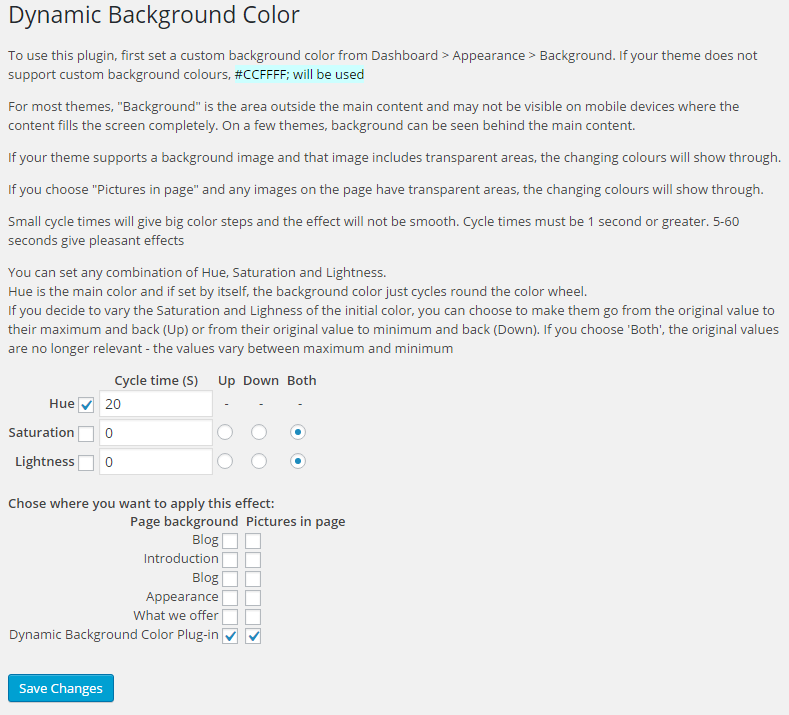
Task: Select the Both radio for Saturation
Action: coord(298,433)
